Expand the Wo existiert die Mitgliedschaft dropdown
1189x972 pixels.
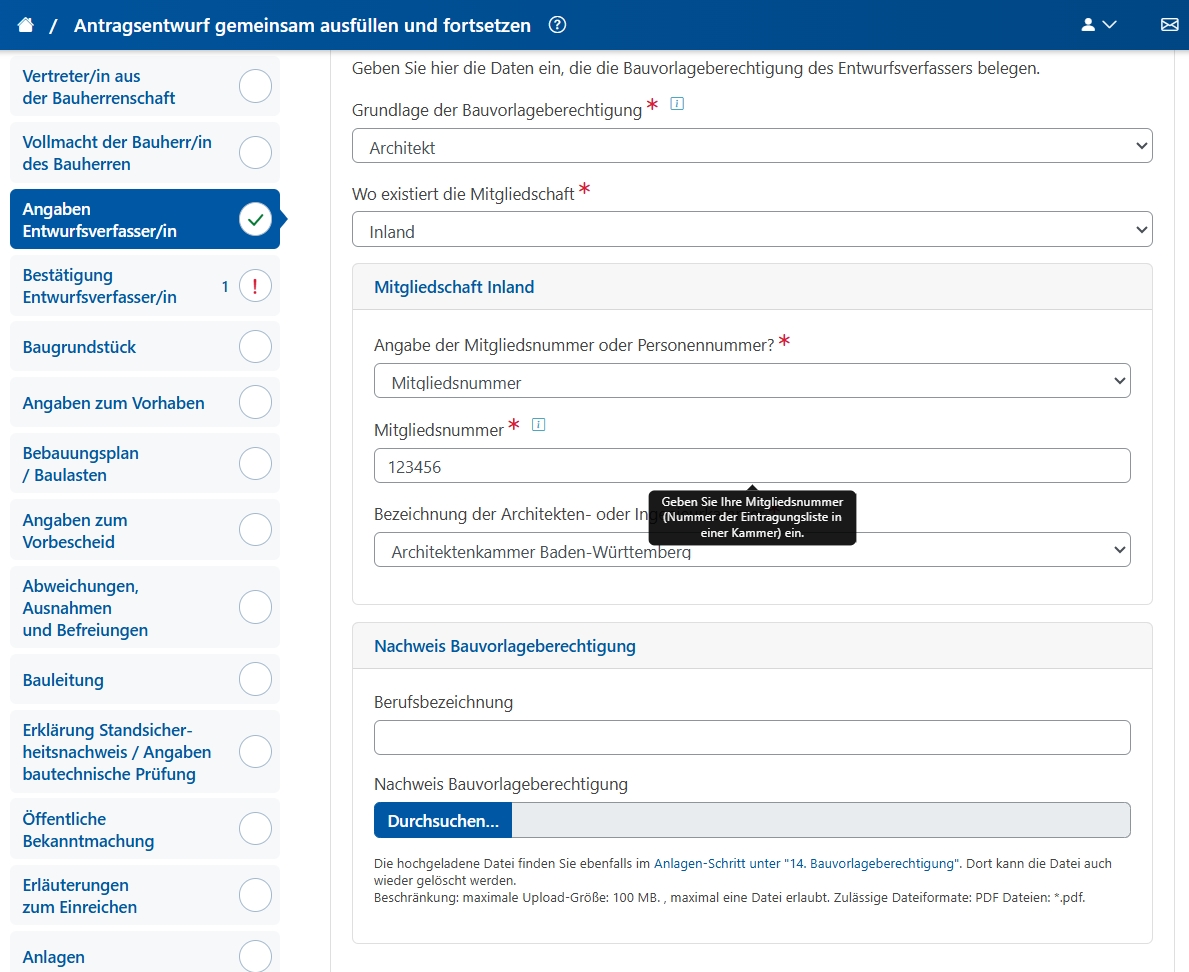click(x=751, y=231)
